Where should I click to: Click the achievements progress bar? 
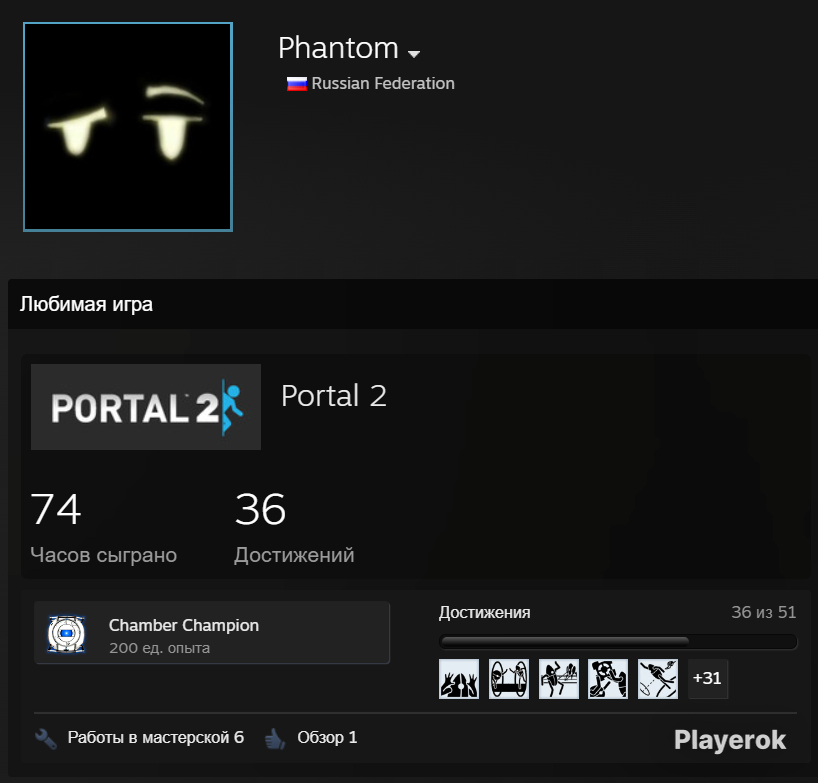pos(618,642)
